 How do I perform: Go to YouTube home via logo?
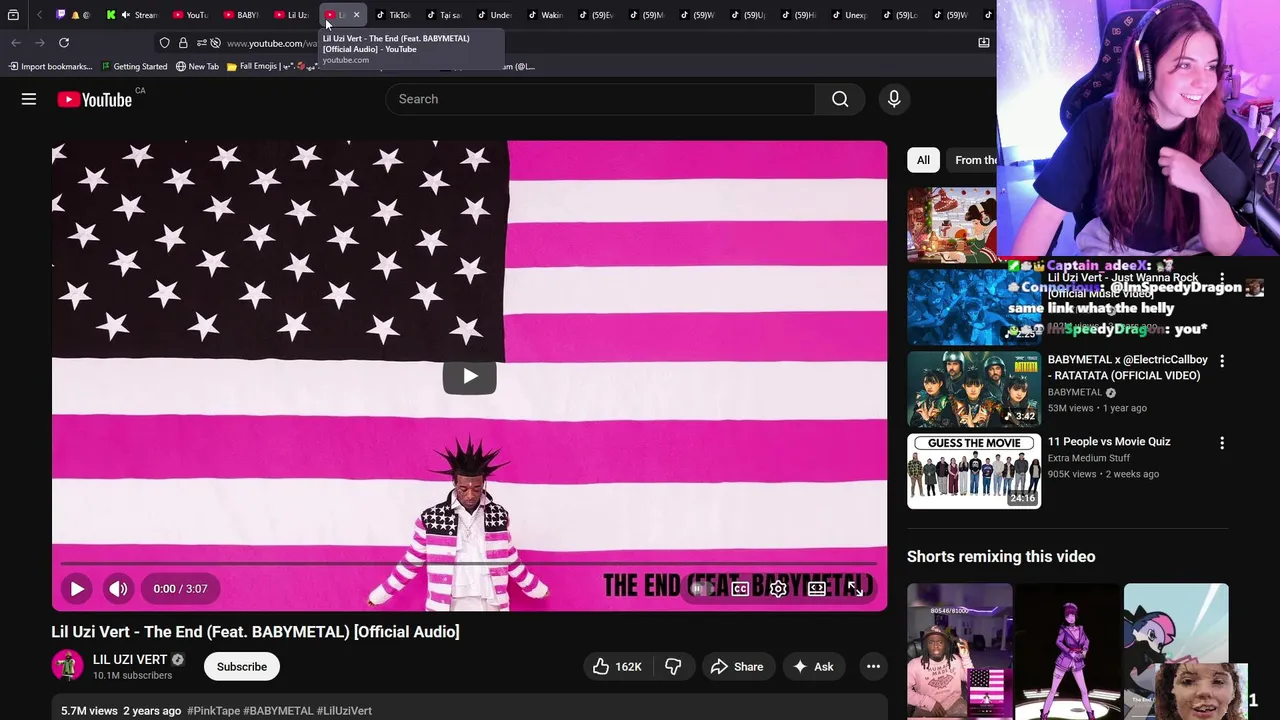coord(94,99)
